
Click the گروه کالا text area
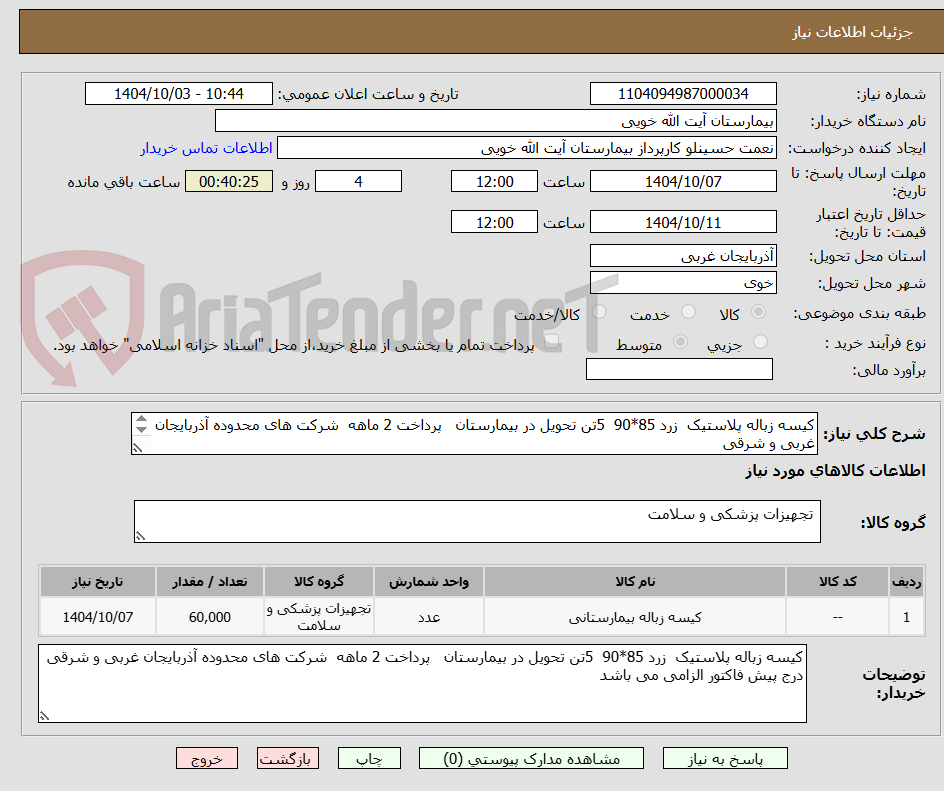[477, 521]
